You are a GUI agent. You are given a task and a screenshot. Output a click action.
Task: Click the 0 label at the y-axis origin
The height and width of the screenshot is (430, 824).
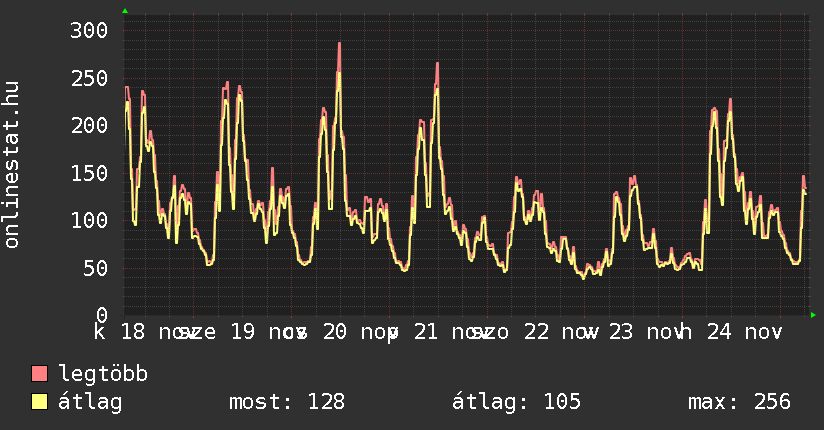[x=100, y=315]
